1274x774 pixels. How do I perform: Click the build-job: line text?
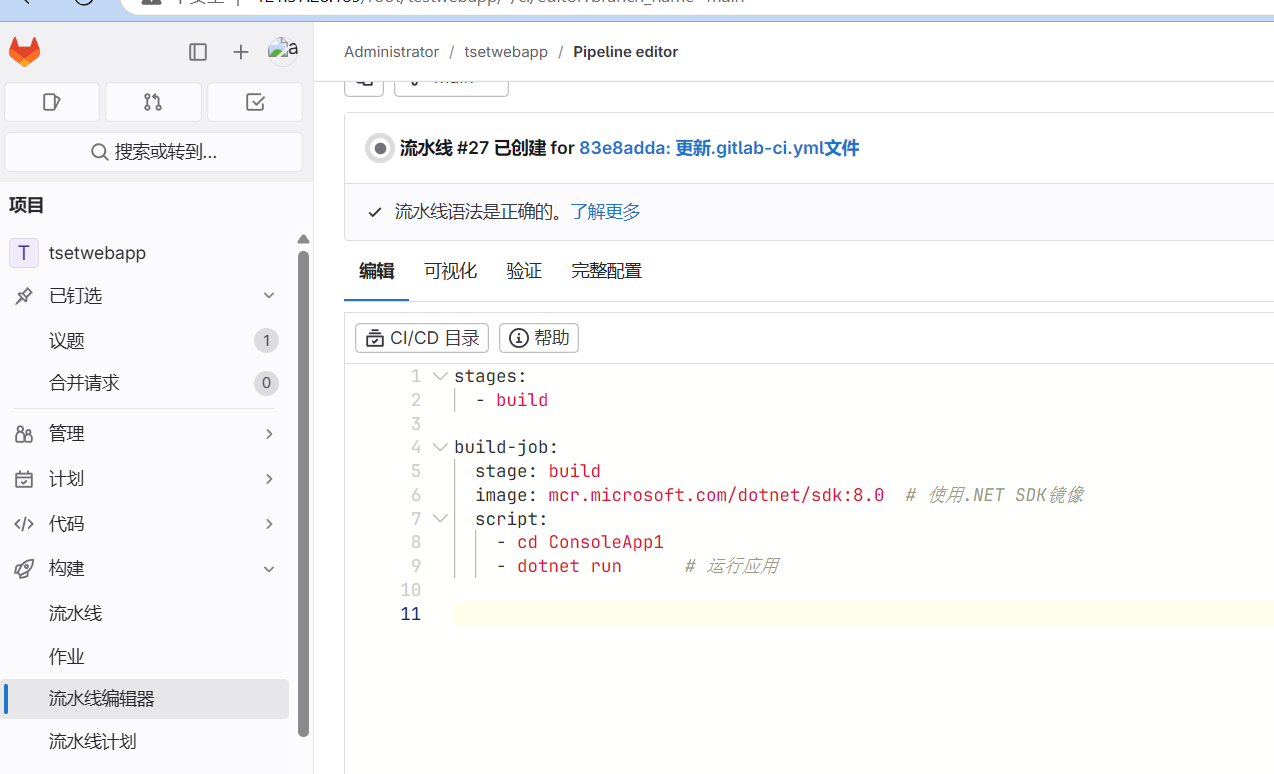[x=506, y=447]
